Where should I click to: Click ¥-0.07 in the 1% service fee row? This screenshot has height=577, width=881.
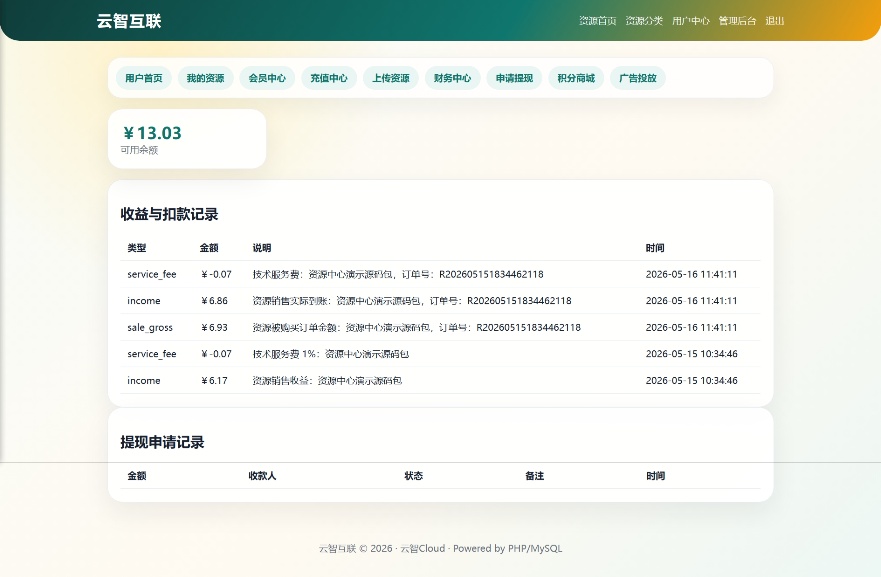click(216, 354)
